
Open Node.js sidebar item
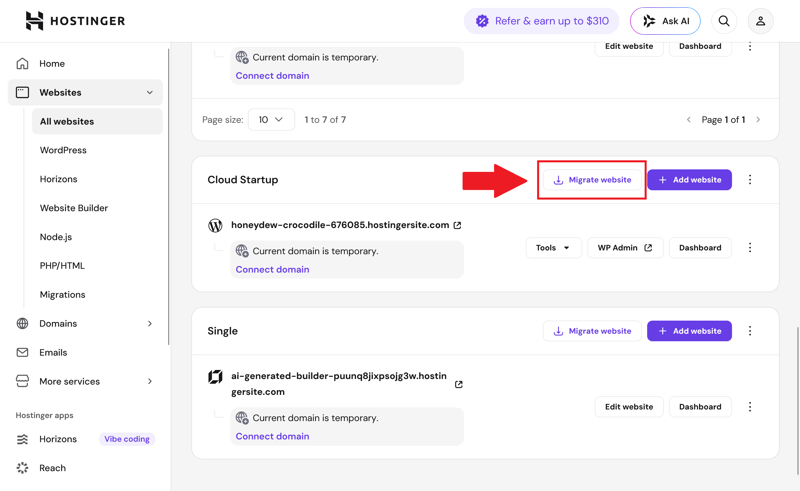[56, 237]
